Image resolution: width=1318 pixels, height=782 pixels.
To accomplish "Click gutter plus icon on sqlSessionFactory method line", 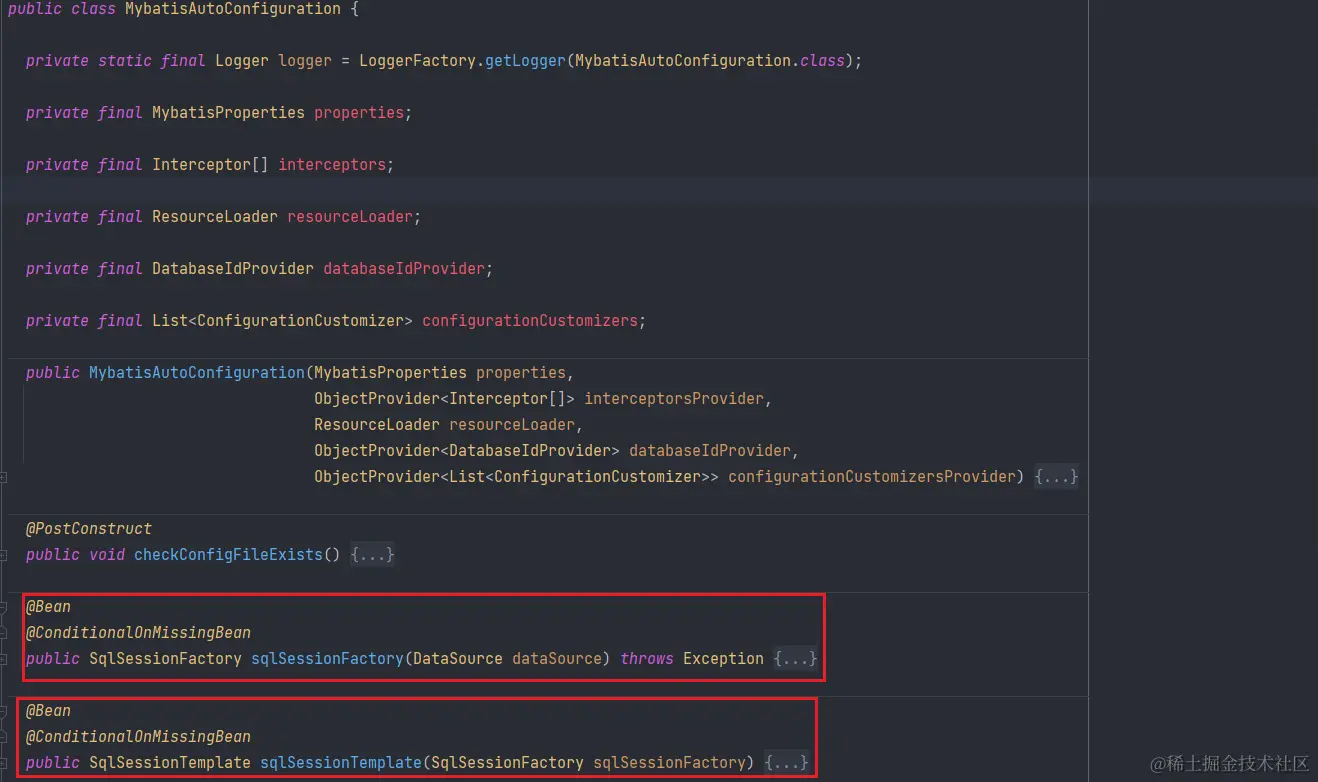I will tap(5, 659).
